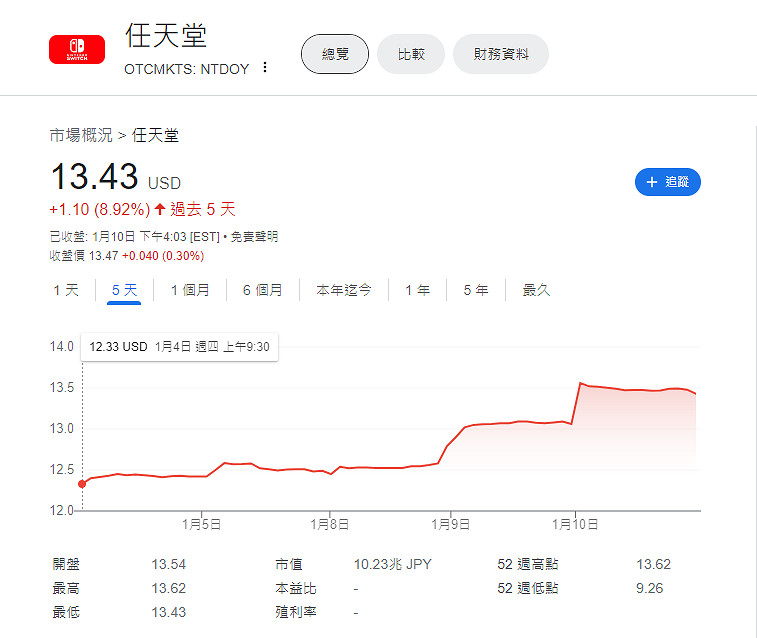Select the 5 年 time range
757x638 pixels.
coord(476,290)
